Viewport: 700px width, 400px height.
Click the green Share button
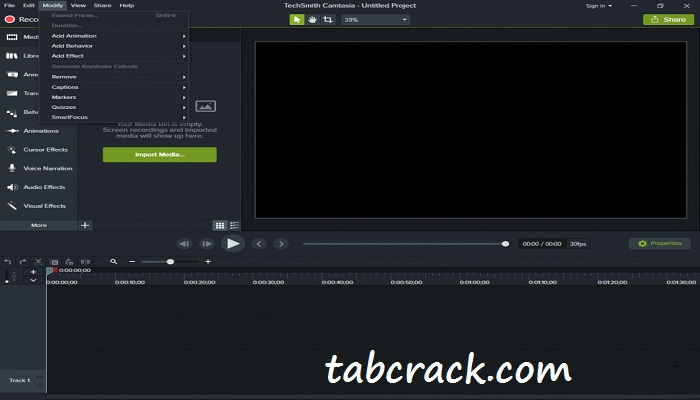click(x=668, y=20)
